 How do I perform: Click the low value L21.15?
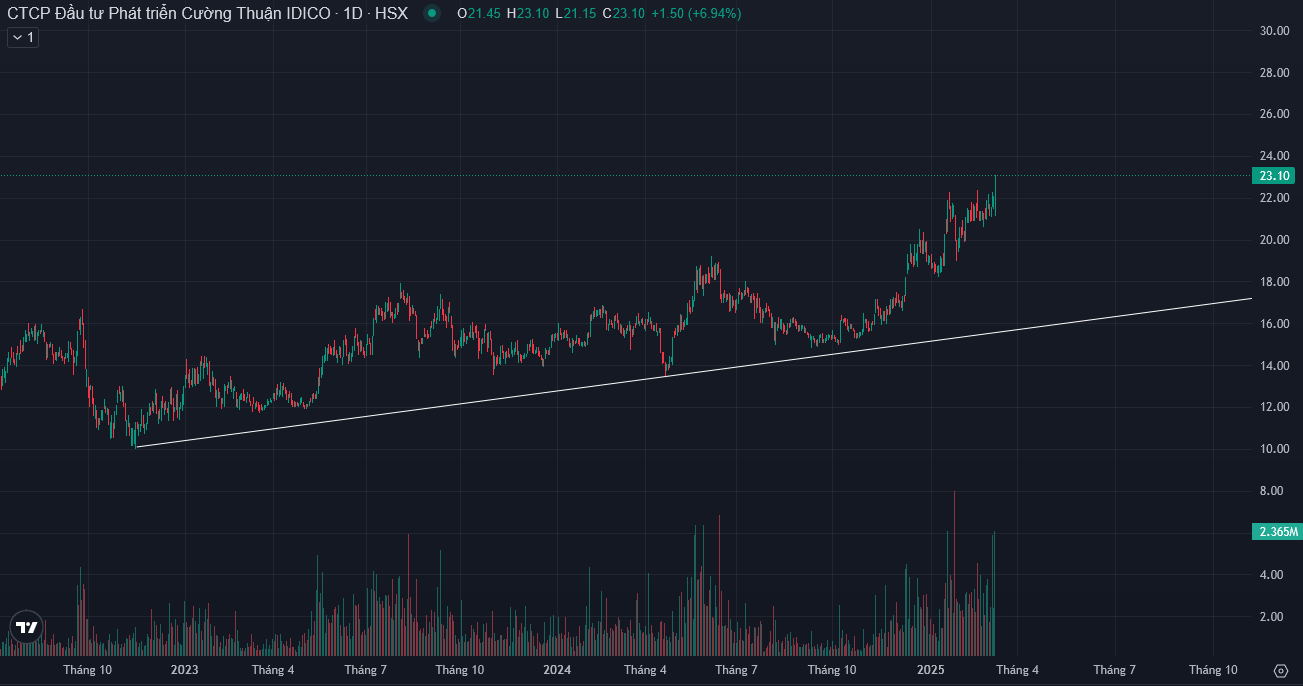click(x=576, y=14)
